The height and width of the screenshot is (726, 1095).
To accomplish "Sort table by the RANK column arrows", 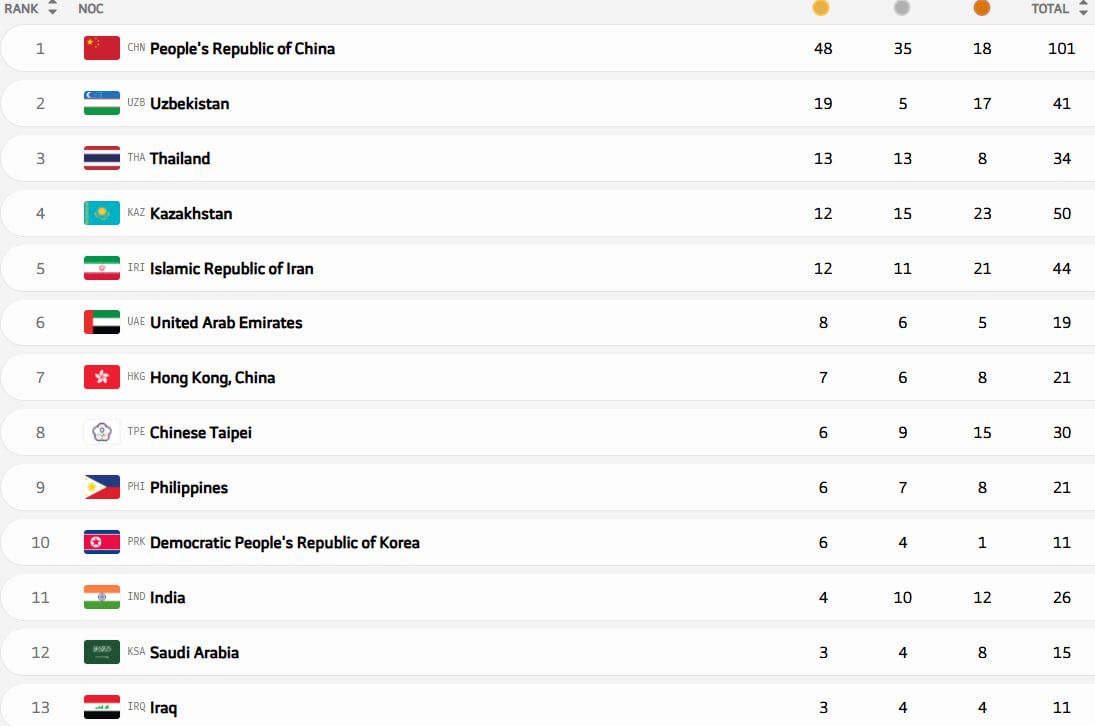I will click(x=52, y=9).
